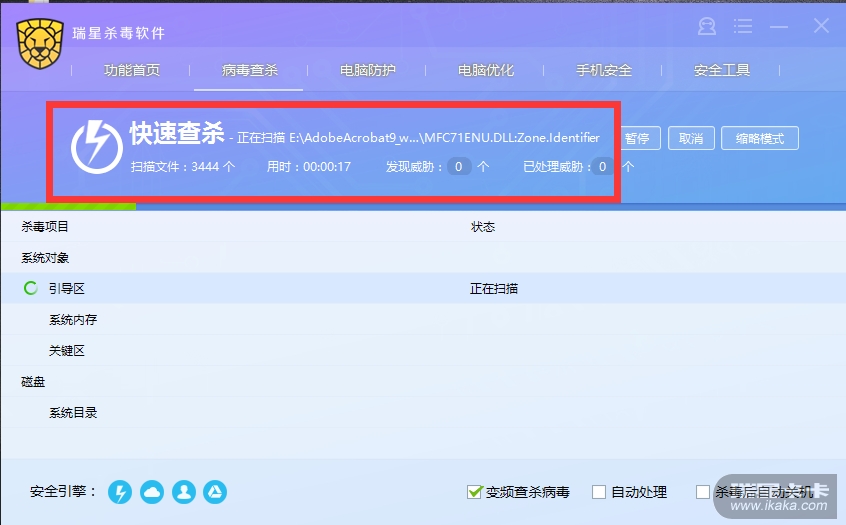Enable the 自动处理 checkbox
Screen dimensions: 846x525
pos(599,492)
